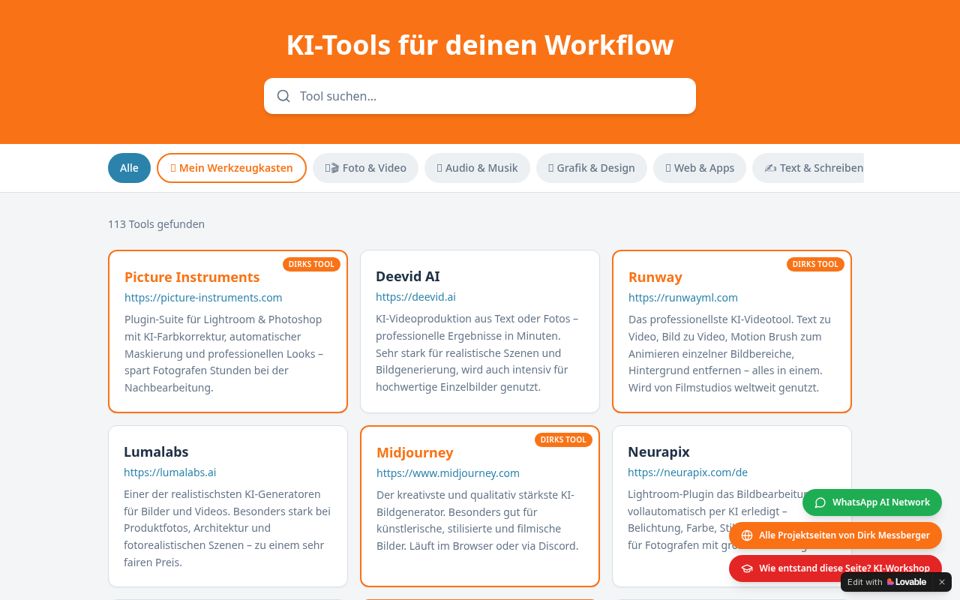Click the Midjourney description text
This screenshot has height=600, width=960.
point(477,520)
